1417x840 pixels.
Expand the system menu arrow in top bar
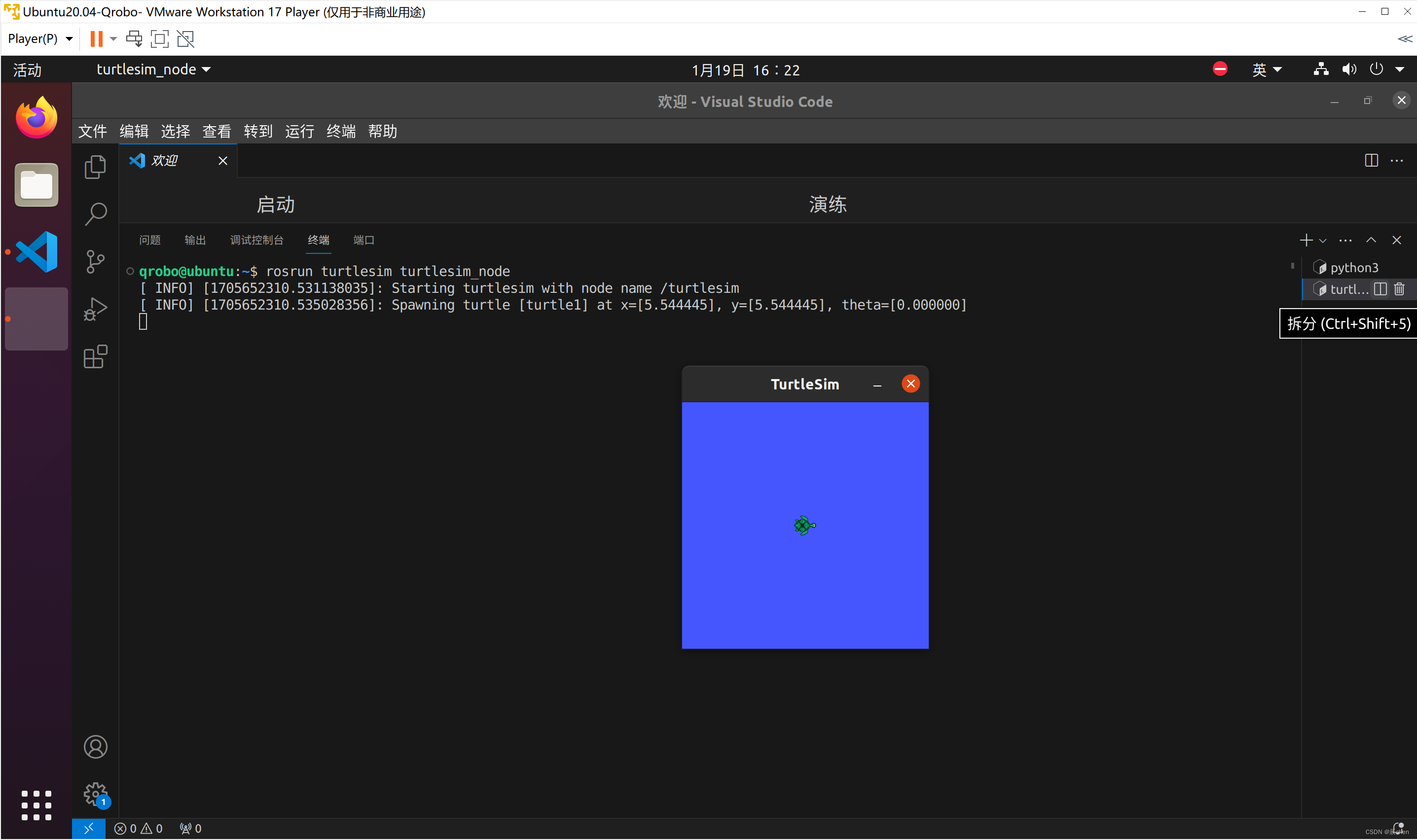(x=1399, y=70)
